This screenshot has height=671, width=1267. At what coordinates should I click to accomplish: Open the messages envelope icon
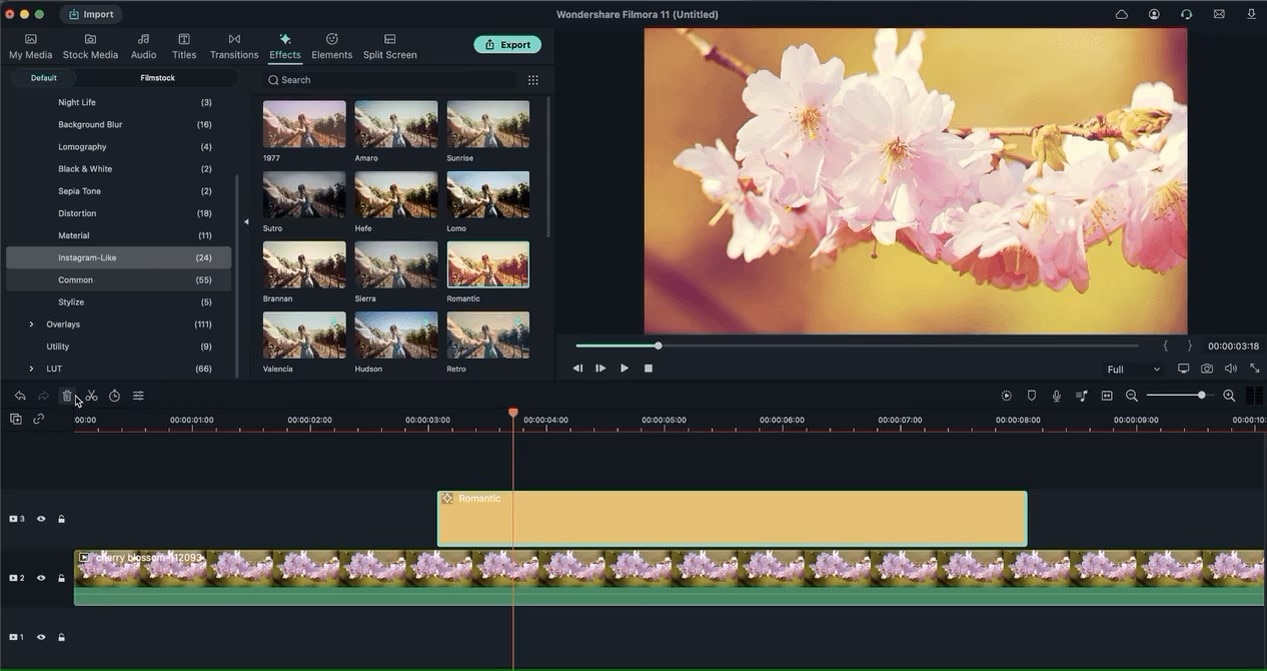pos(1219,14)
